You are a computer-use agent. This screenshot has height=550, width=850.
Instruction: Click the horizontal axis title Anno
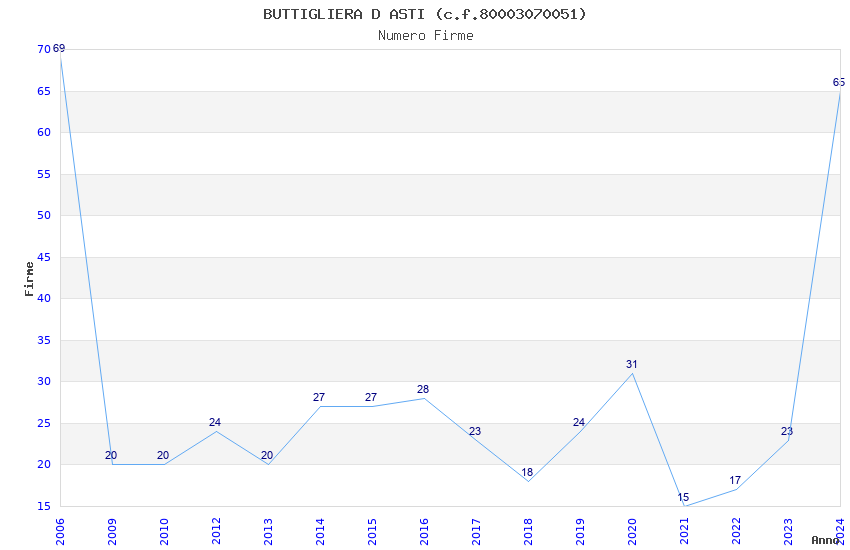point(825,540)
